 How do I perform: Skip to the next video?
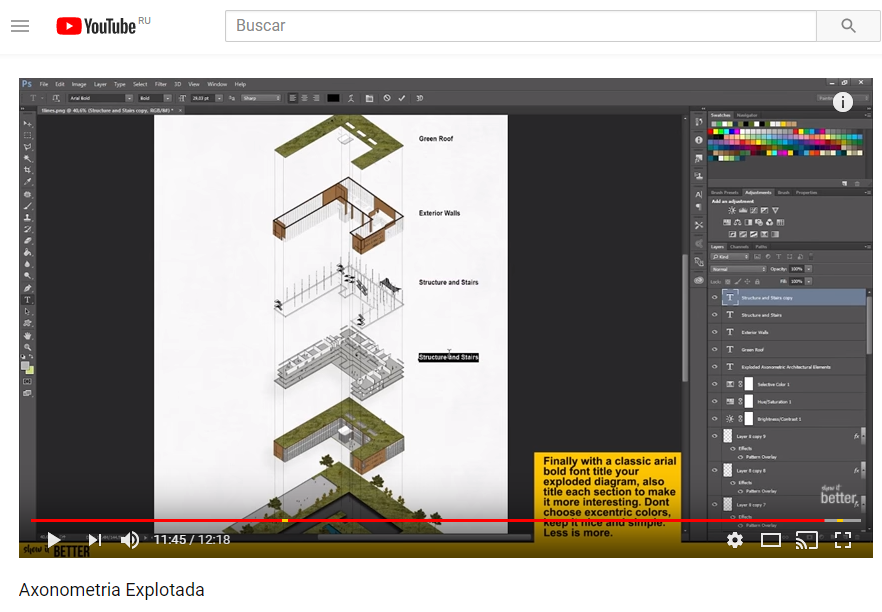tap(95, 540)
